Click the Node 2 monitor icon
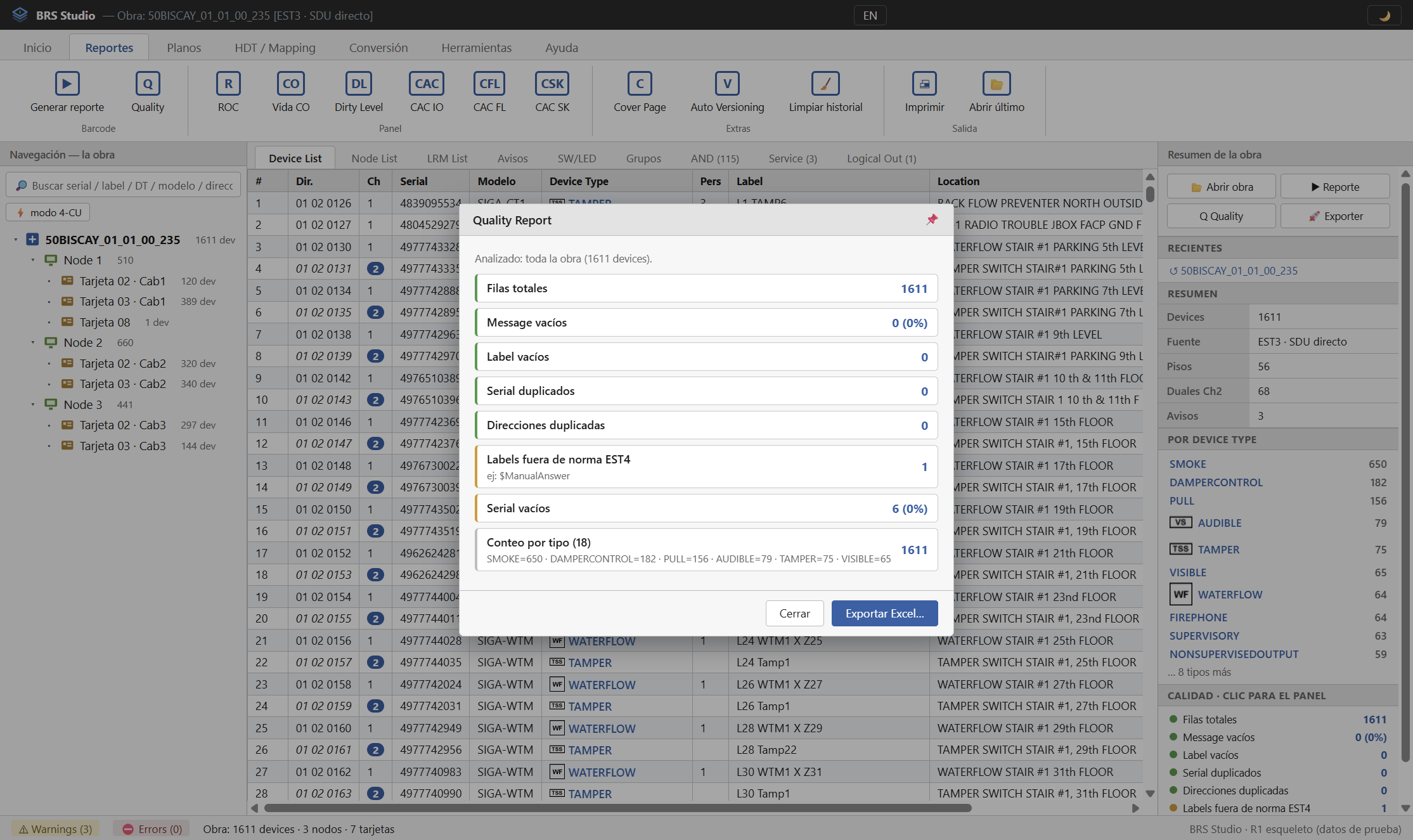The width and height of the screenshot is (1413, 840). click(51, 342)
